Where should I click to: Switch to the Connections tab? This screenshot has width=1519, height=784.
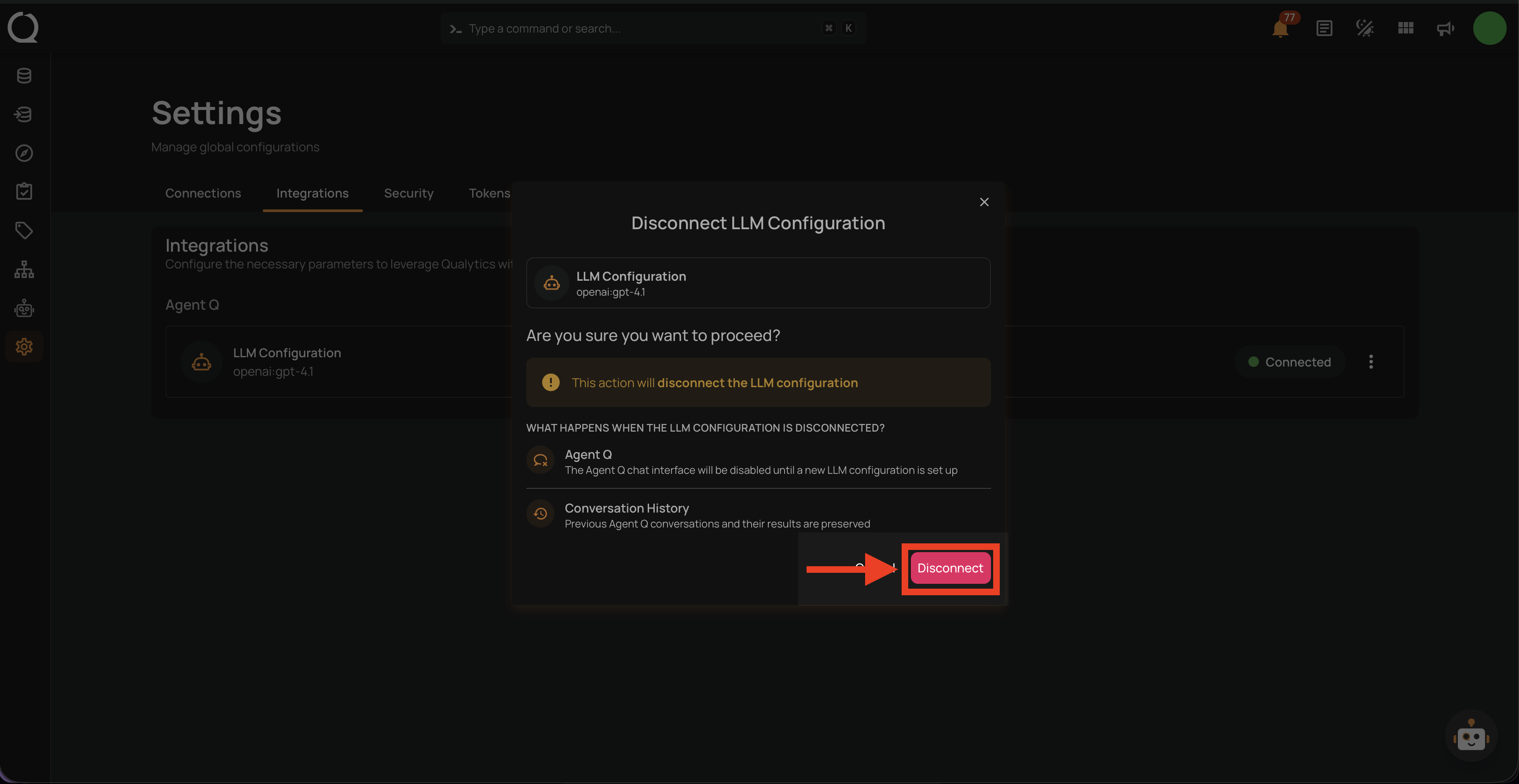(203, 193)
